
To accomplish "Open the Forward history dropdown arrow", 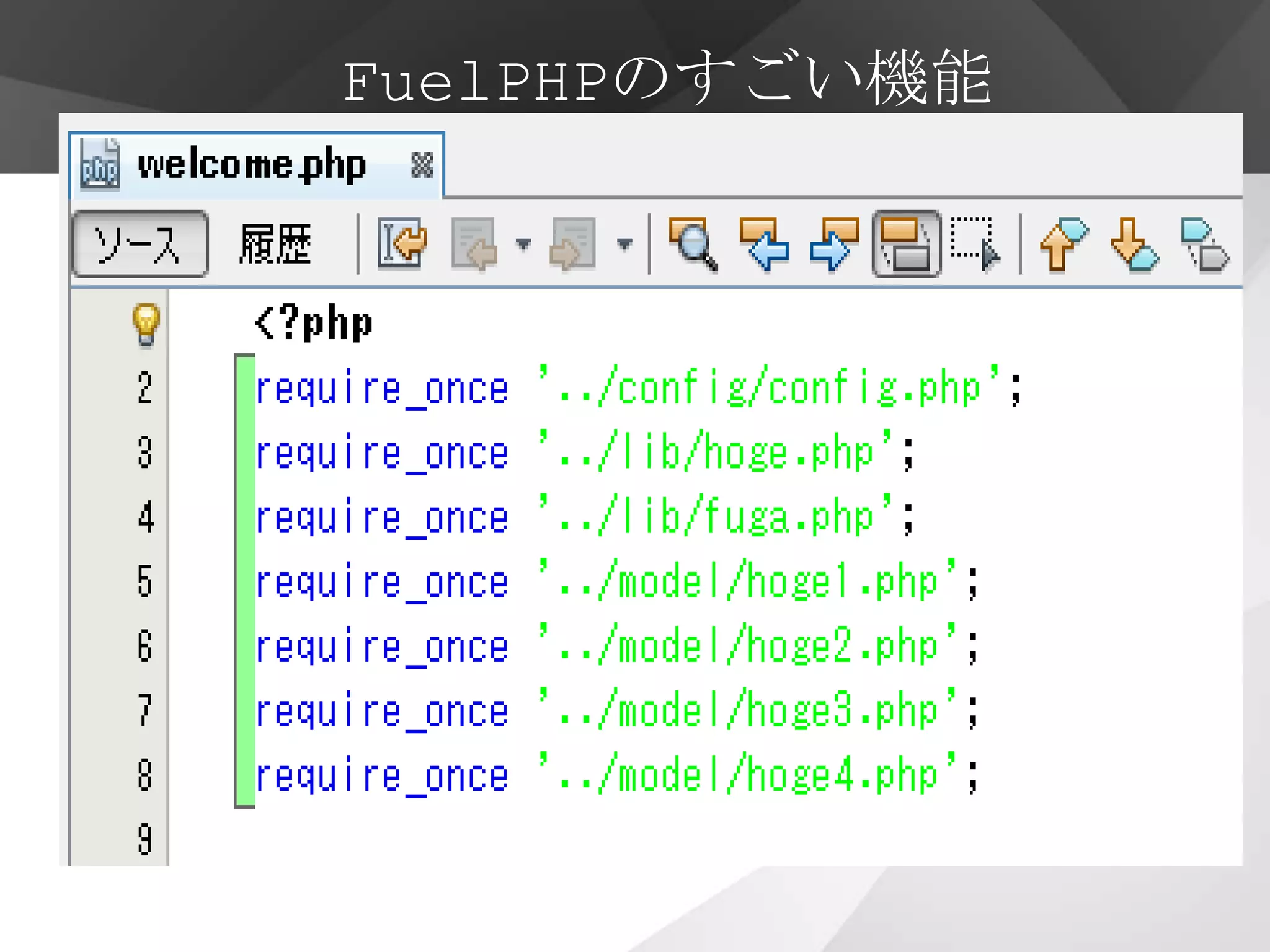I will click(x=624, y=244).
